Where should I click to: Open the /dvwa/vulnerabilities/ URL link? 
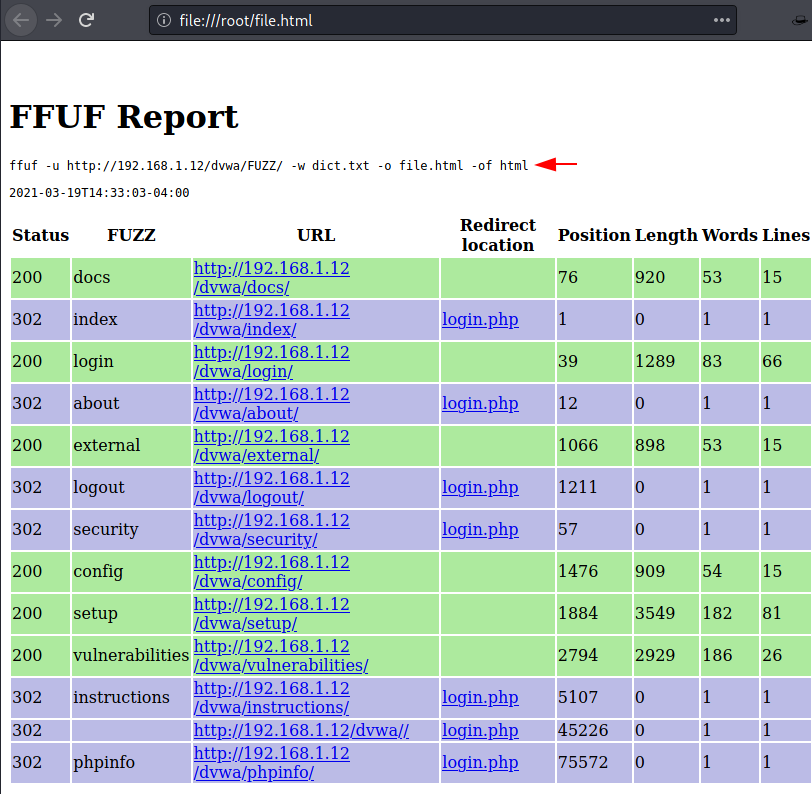(280, 655)
